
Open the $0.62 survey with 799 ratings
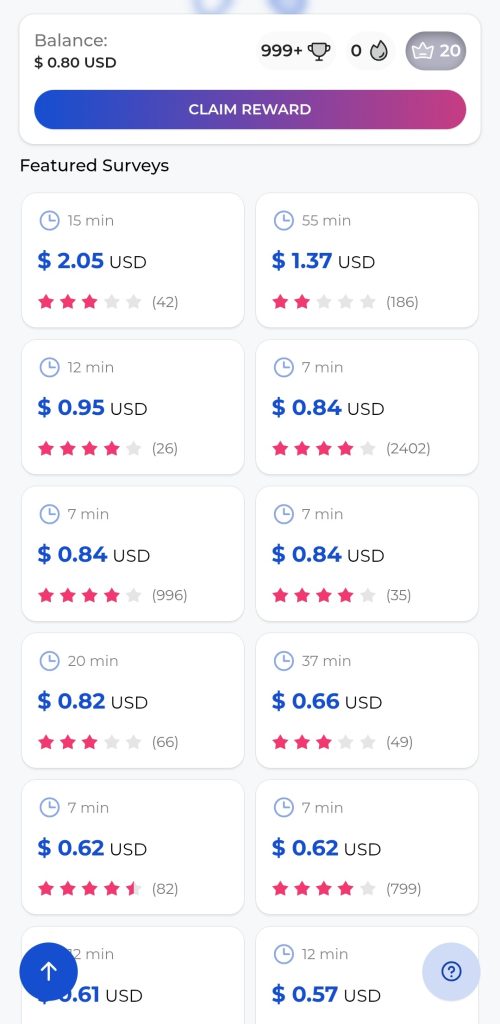click(367, 847)
